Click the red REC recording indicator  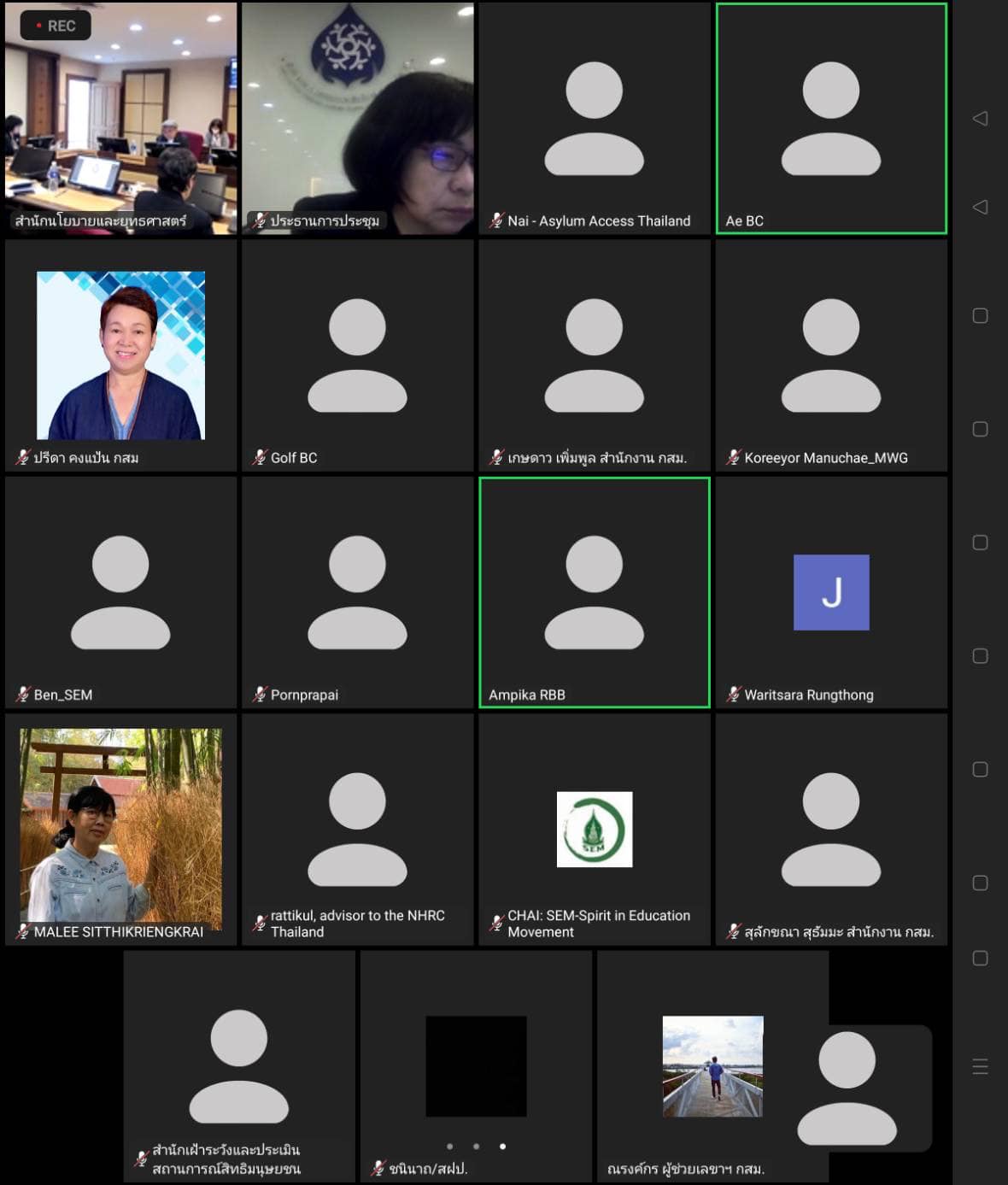click(56, 26)
